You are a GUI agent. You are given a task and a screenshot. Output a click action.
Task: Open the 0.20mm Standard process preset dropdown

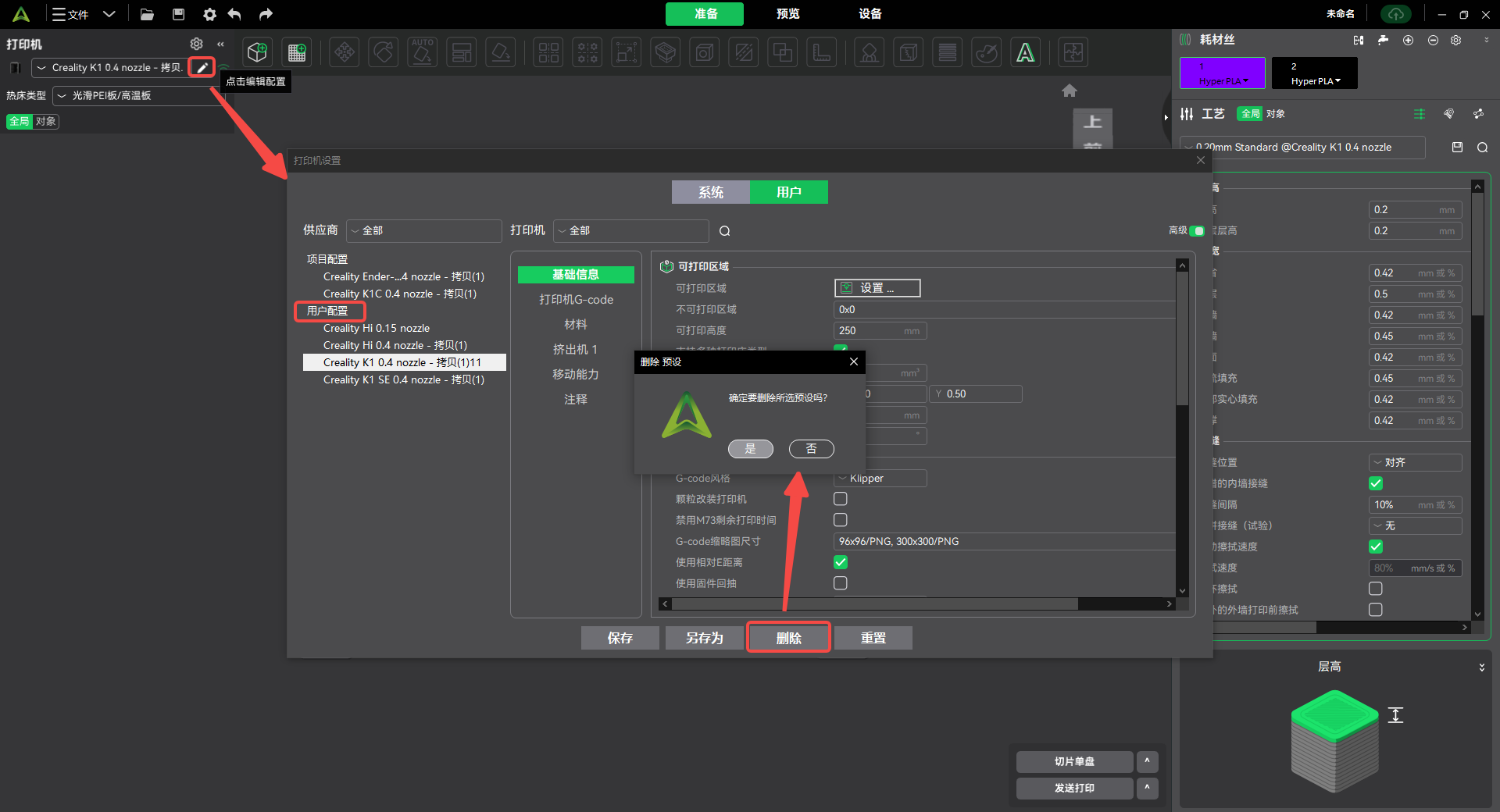[1302, 147]
